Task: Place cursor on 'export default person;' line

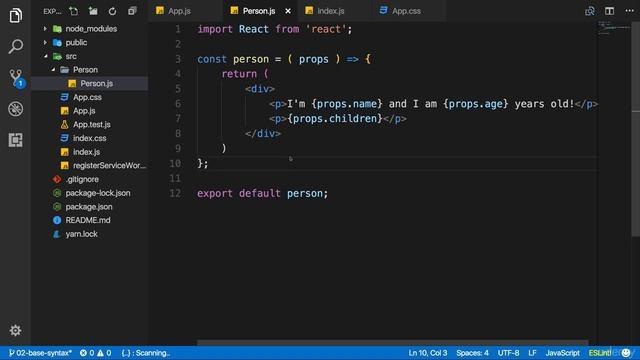Action: click(x=262, y=193)
